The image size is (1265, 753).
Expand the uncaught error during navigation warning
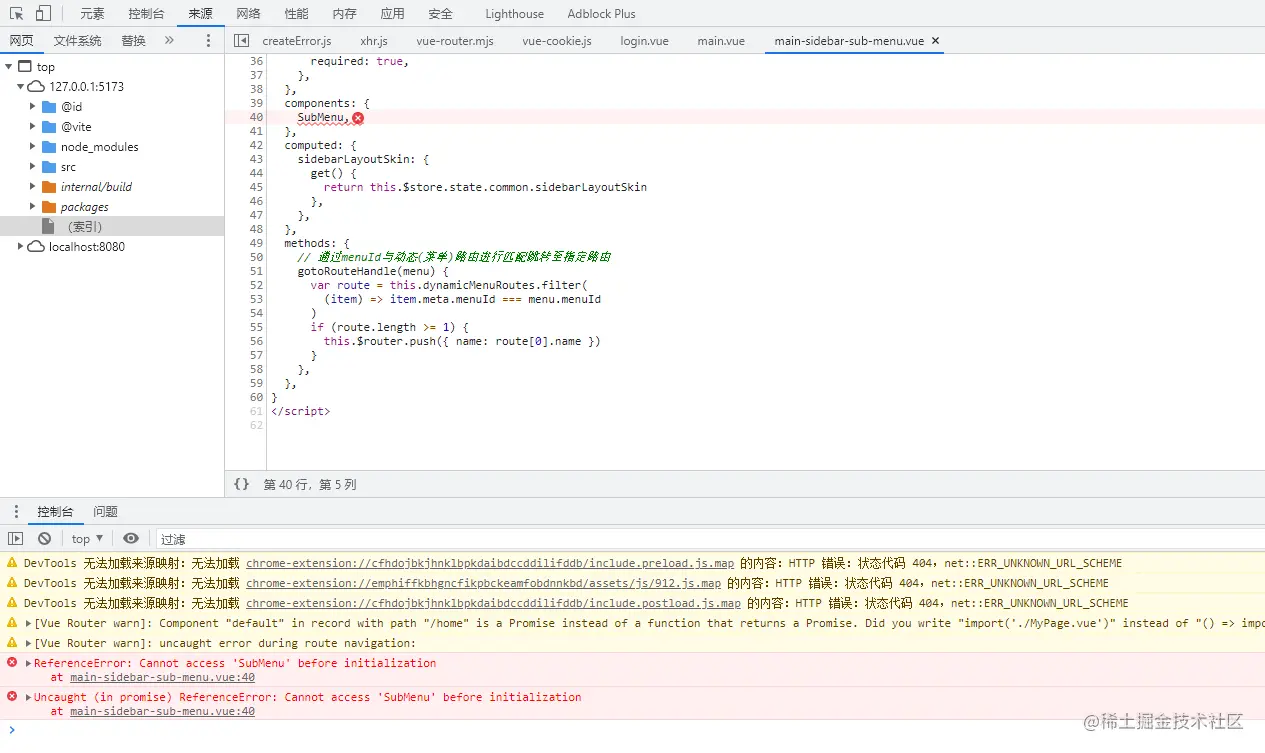tap(28, 643)
